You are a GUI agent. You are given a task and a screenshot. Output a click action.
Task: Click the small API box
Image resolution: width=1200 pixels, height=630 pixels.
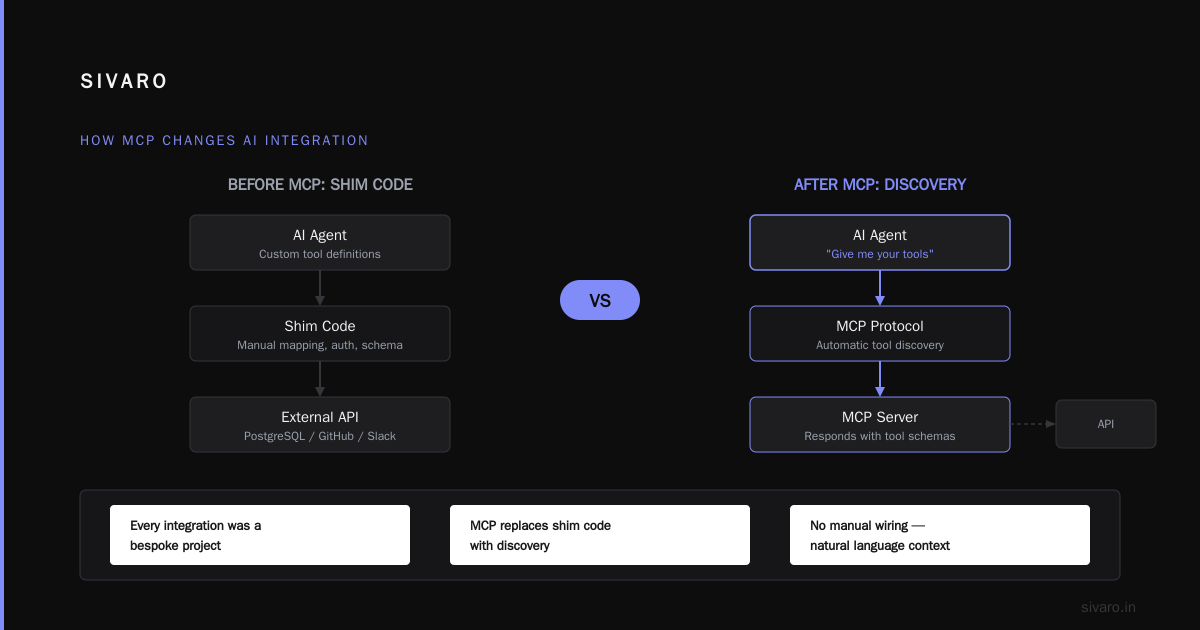[x=1106, y=424]
